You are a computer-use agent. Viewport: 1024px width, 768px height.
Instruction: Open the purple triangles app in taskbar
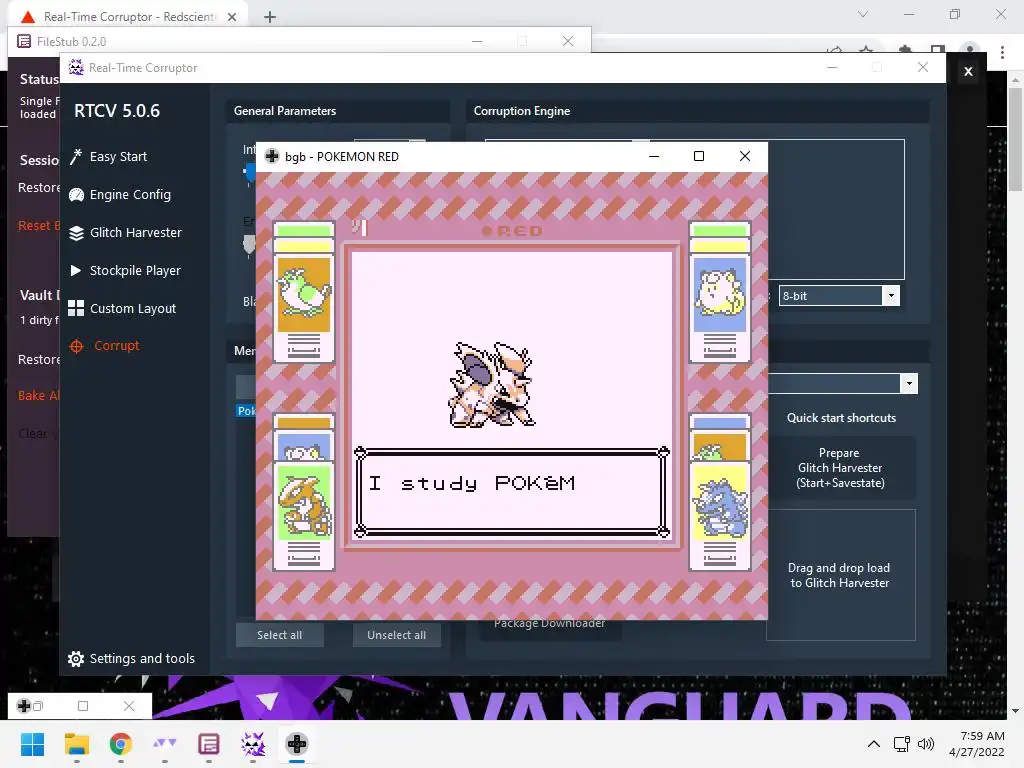point(165,744)
